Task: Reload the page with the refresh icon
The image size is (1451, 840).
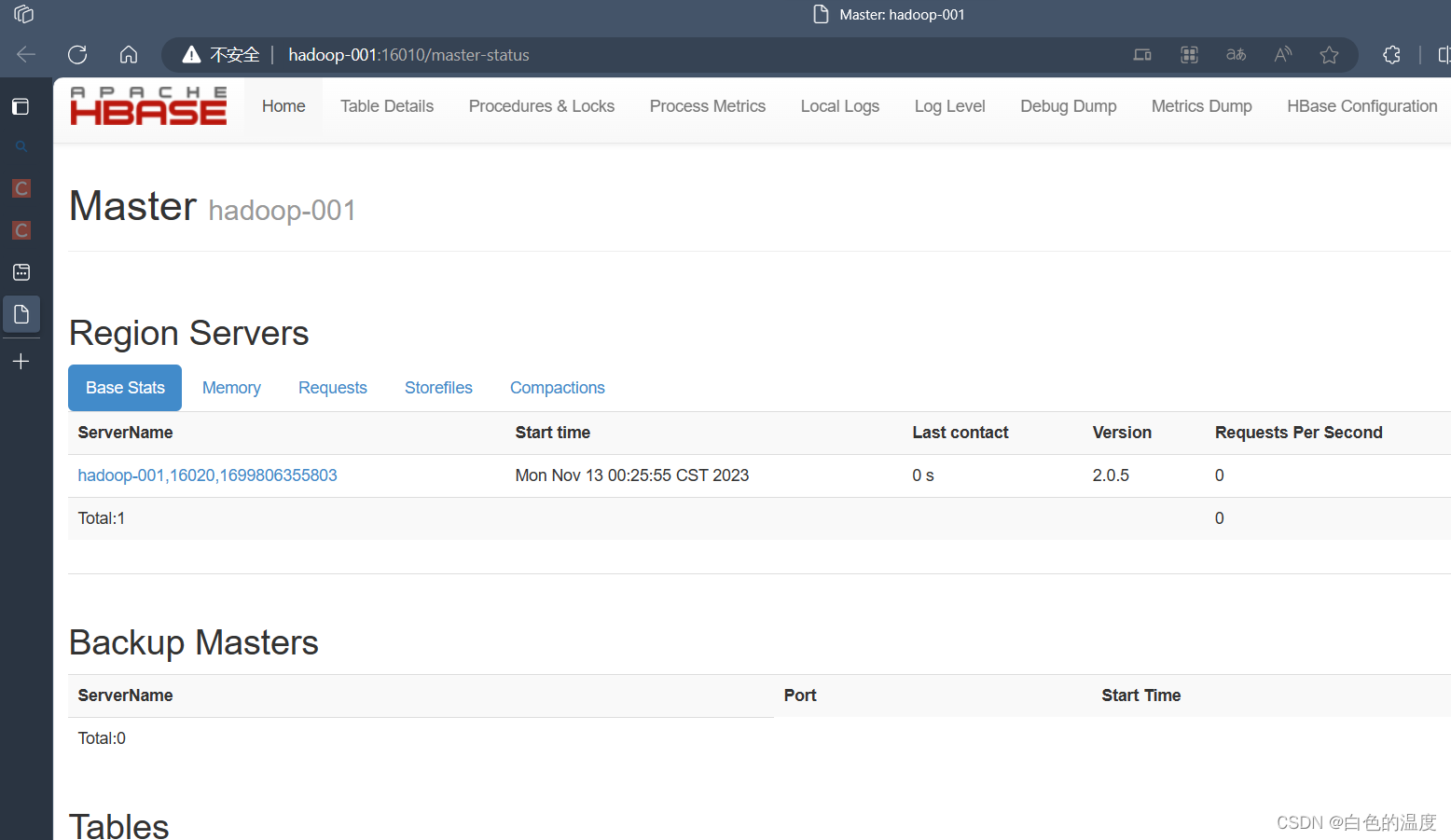Action: [77, 54]
